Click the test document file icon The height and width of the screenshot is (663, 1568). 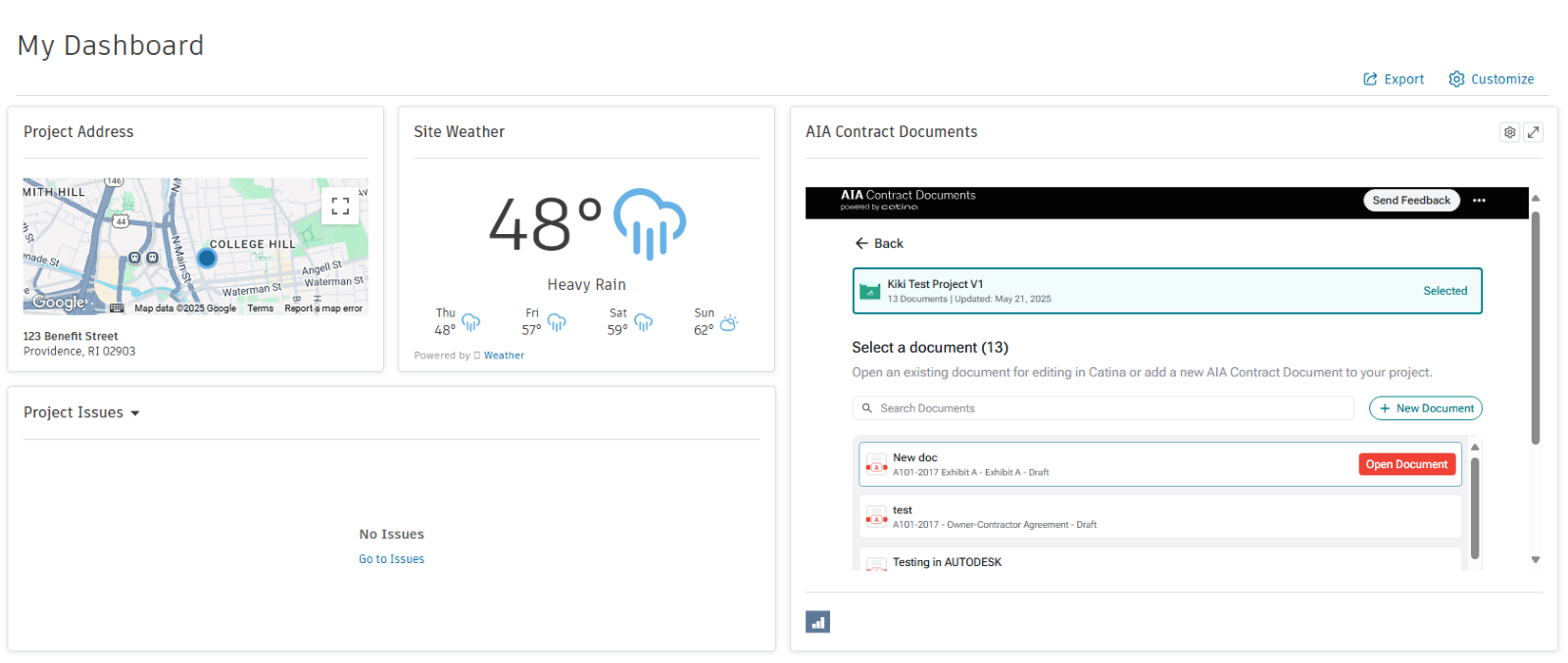[877, 518]
